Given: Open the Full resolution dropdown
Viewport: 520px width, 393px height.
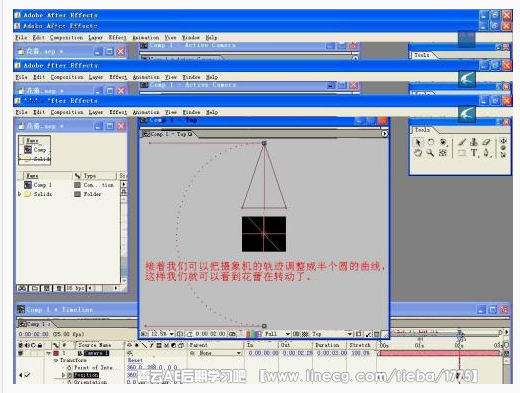Looking at the screenshot, I should coord(277,334).
